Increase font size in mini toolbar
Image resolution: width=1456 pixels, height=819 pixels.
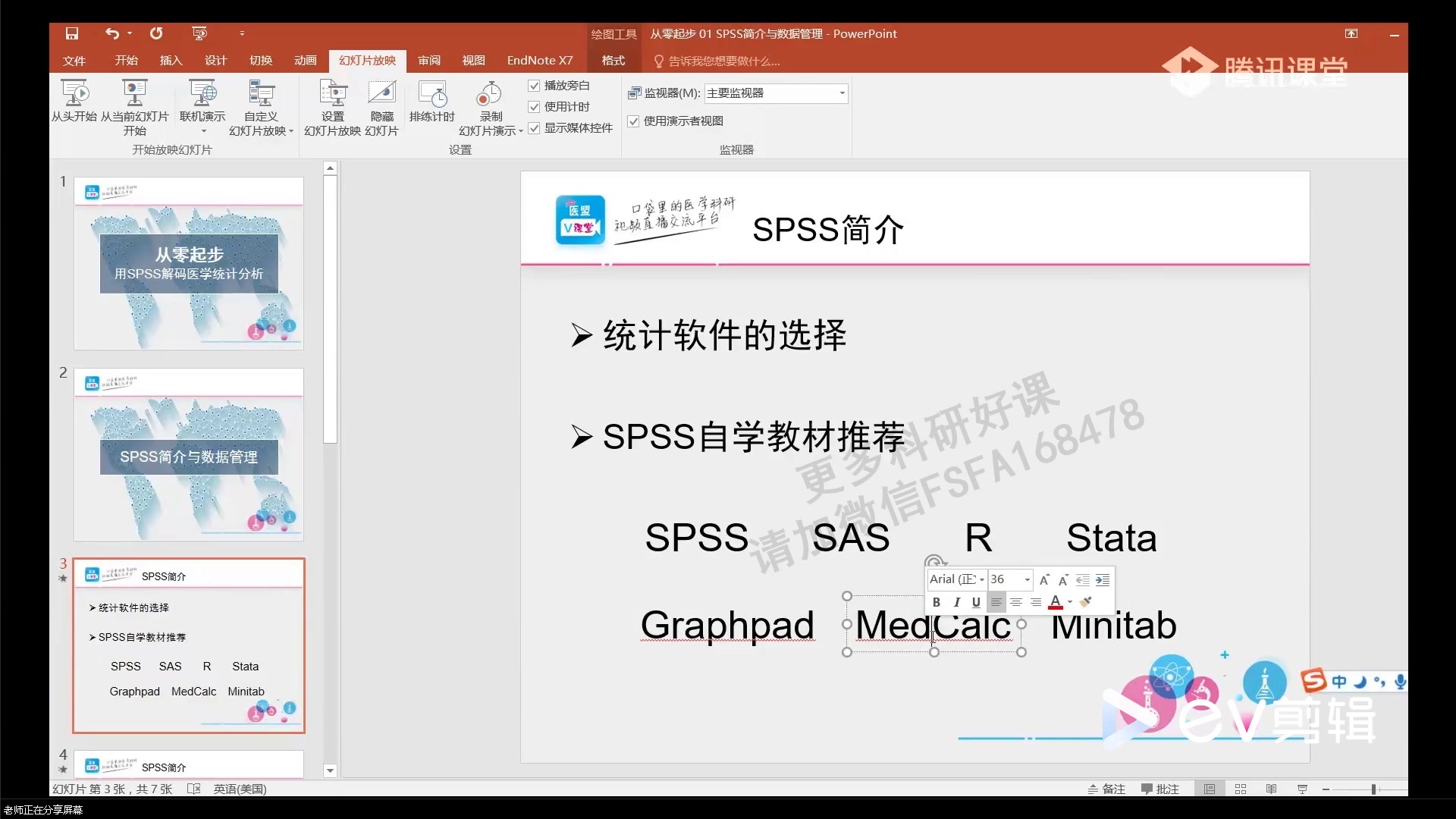[x=1044, y=579]
